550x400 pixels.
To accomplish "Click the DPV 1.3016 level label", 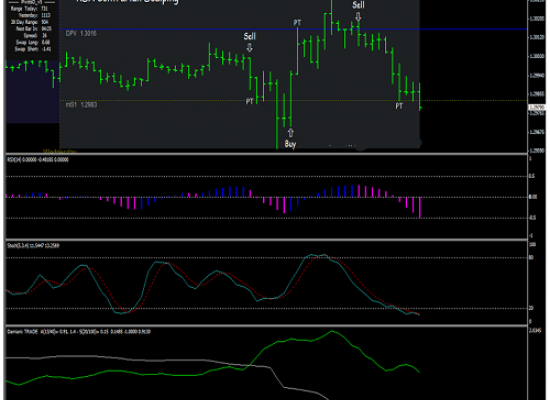I will tap(81, 33).
